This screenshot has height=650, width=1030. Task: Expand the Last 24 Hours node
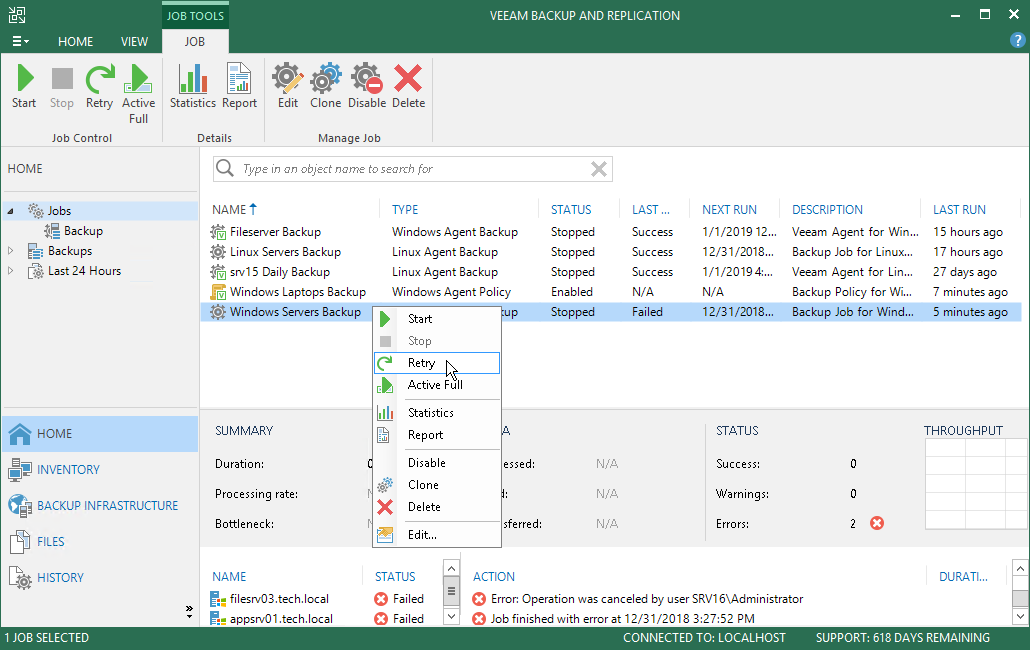pyautogui.click(x=10, y=271)
